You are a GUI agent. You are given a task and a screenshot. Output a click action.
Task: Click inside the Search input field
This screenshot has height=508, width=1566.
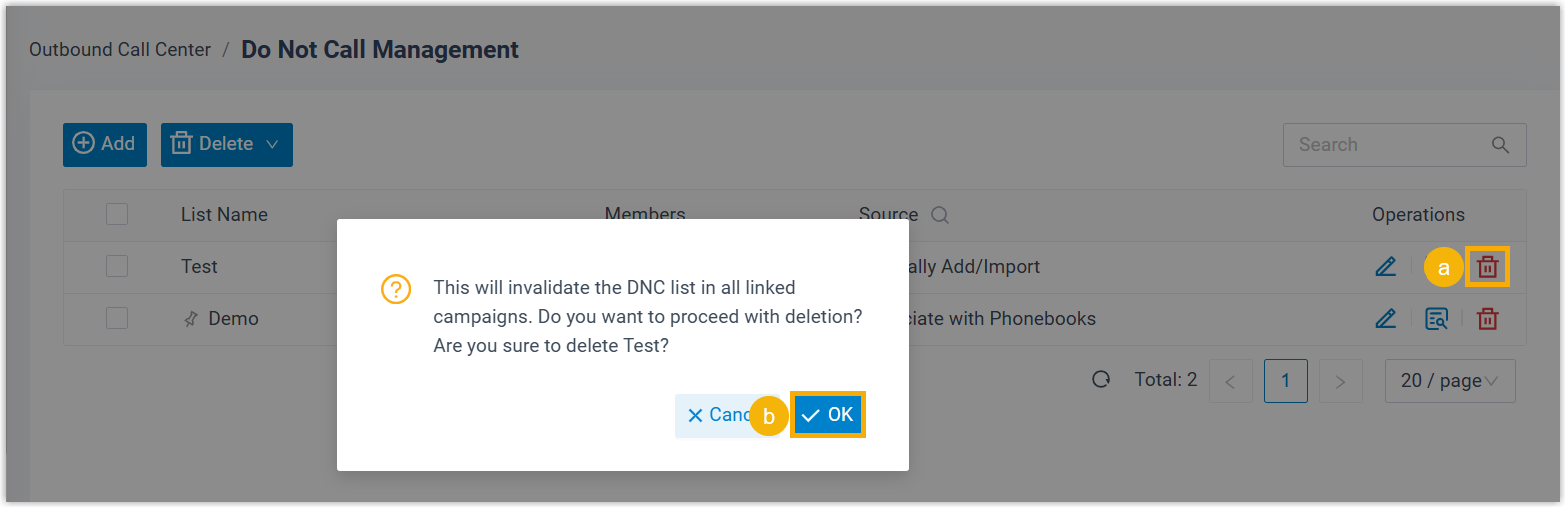pyautogui.click(x=1385, y=145)
